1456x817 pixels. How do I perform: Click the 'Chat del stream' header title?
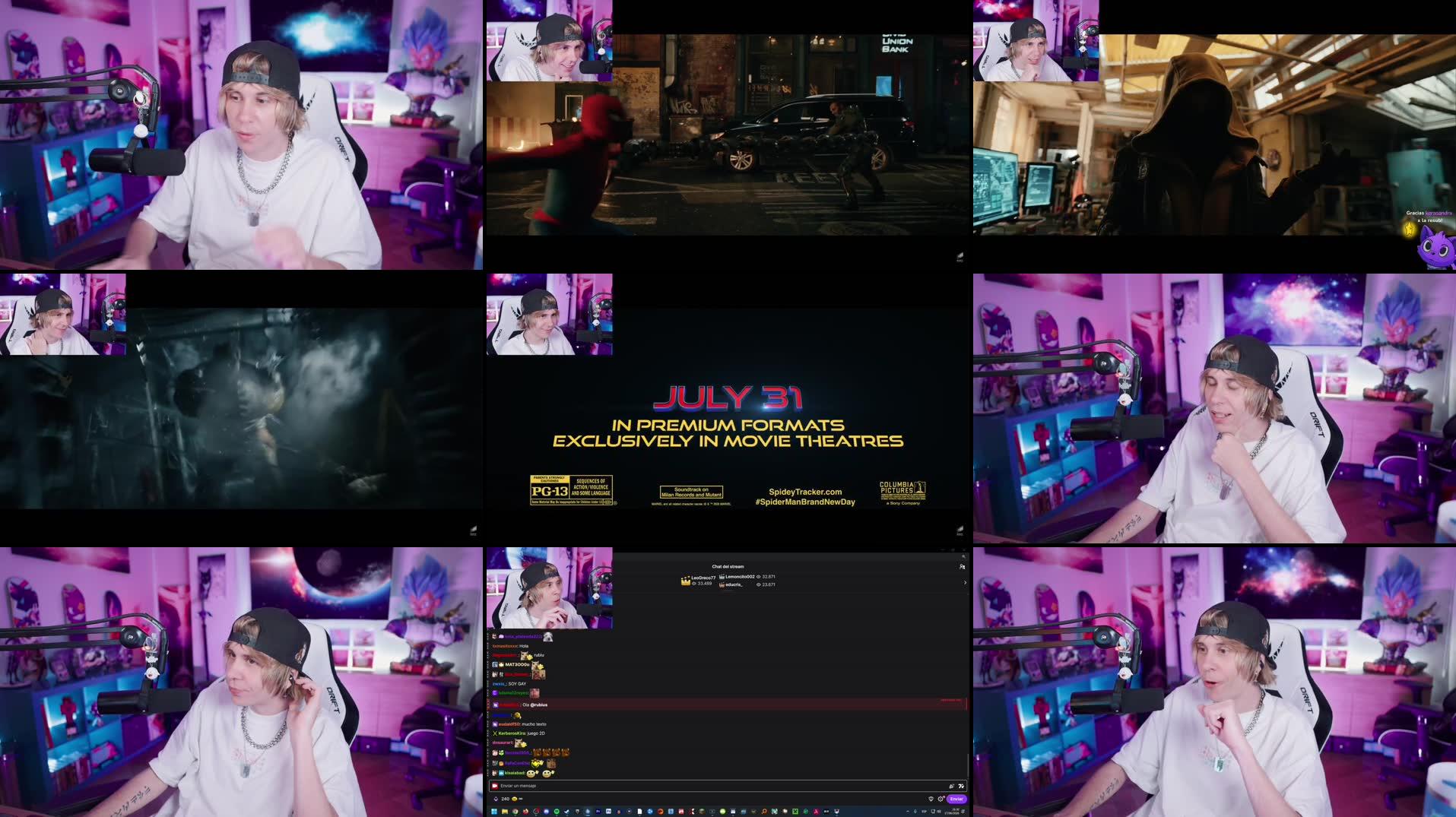click(x=728, y=566)
